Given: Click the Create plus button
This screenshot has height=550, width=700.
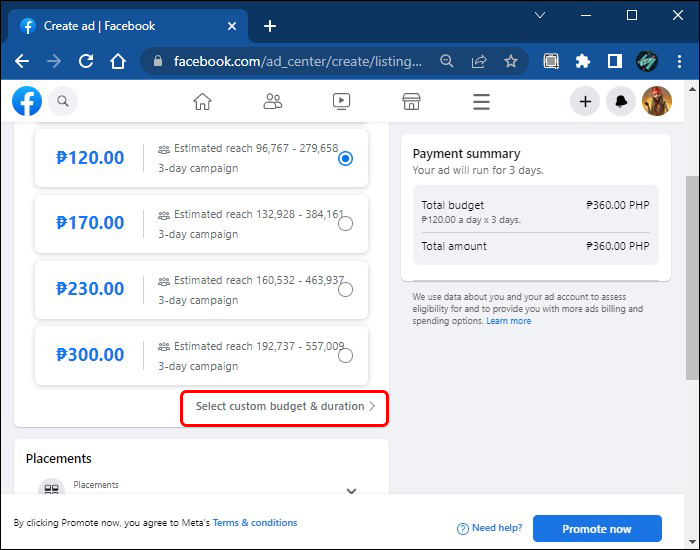Looking at the screenshot, I should [x=585, y=101].
